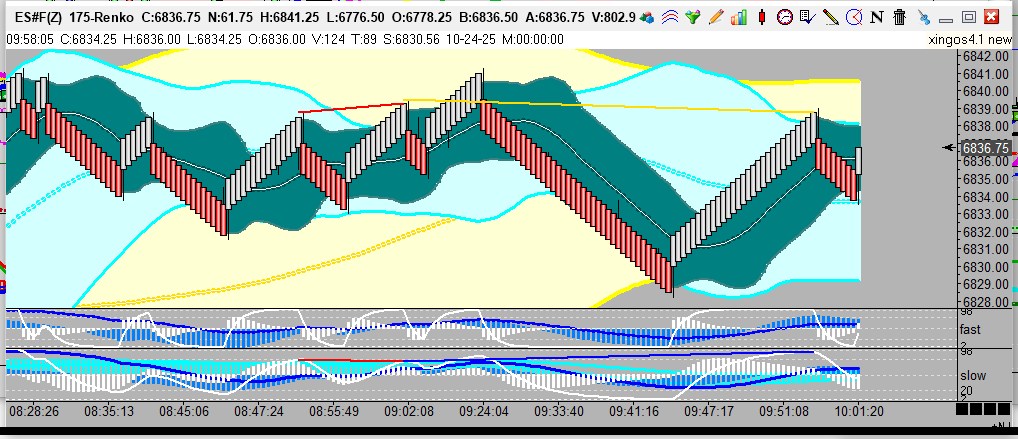1018x439 pixels.
Task: Select the fast indicator pane label
Action: (970, 329)
